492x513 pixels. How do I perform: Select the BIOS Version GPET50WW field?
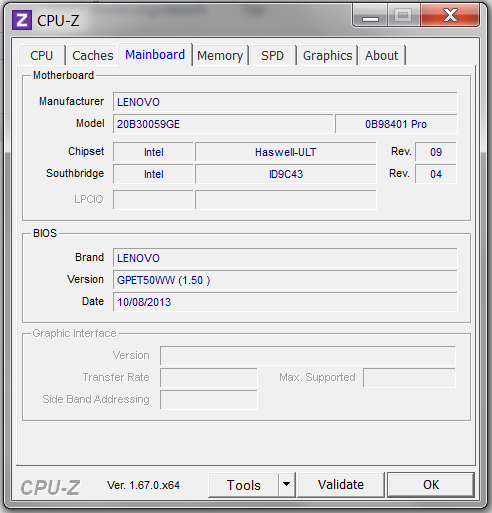285,280
